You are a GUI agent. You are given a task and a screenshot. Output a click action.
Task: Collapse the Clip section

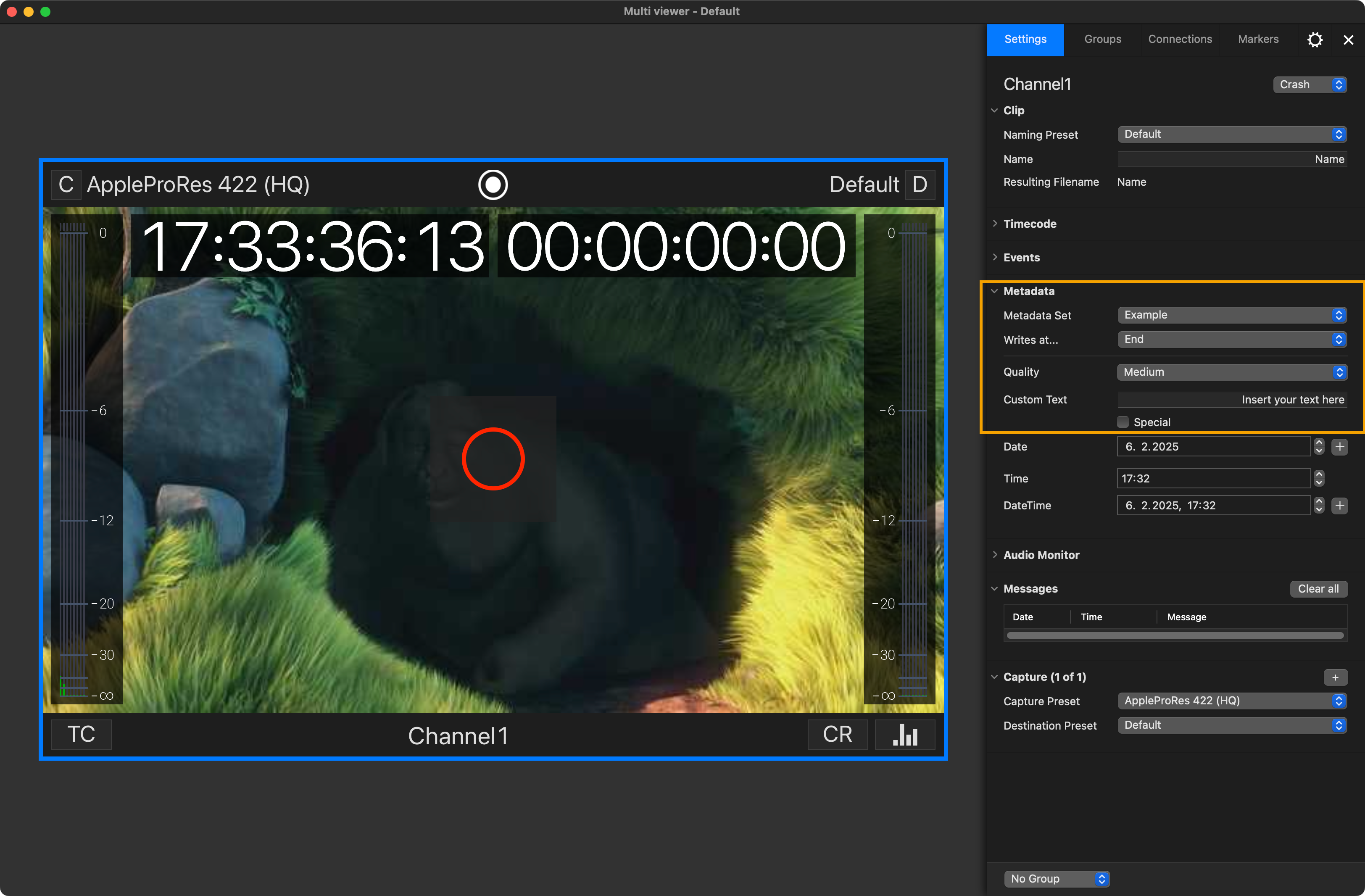[994, 110]
